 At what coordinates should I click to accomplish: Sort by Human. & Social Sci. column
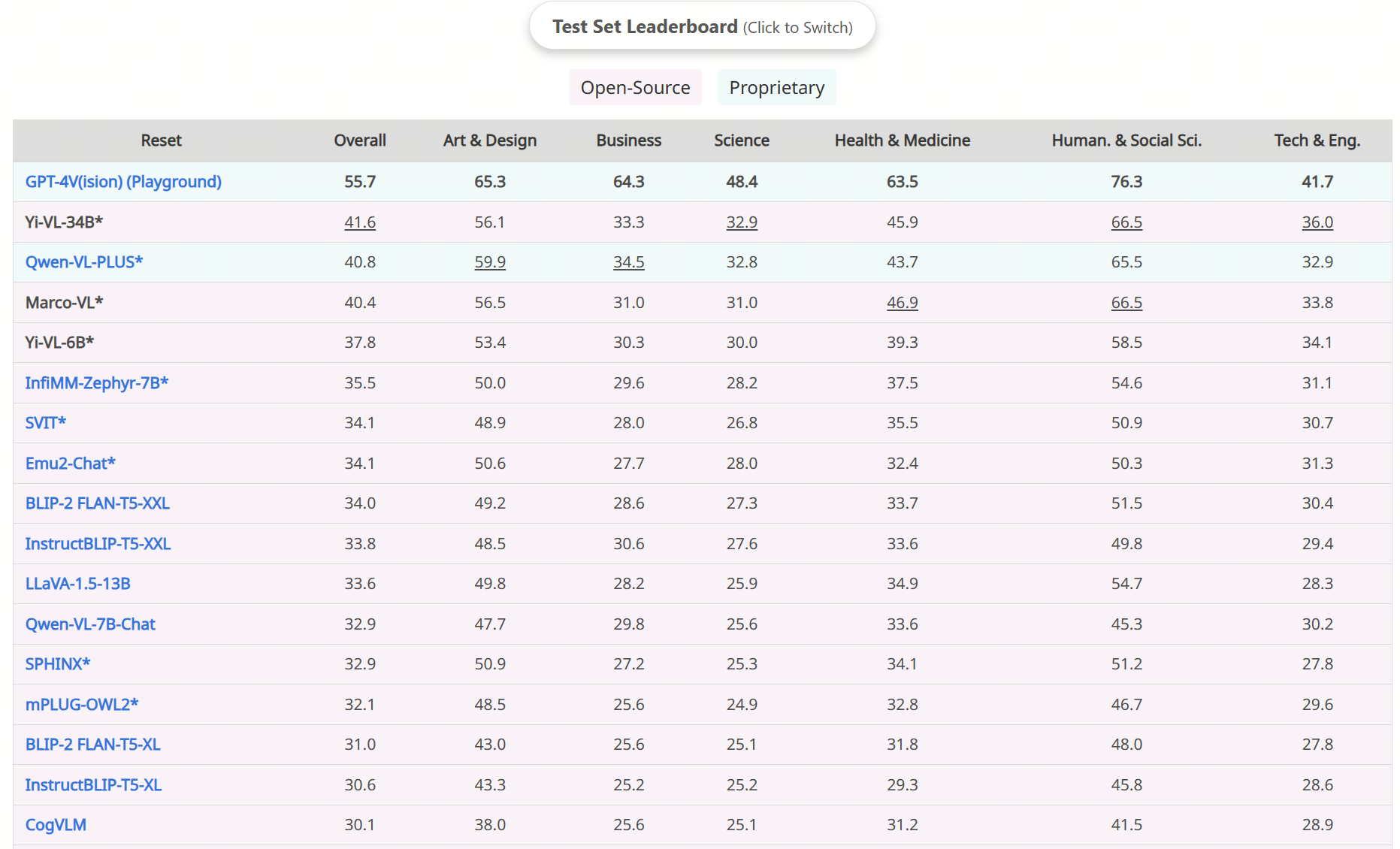[x=1126, y=140]
